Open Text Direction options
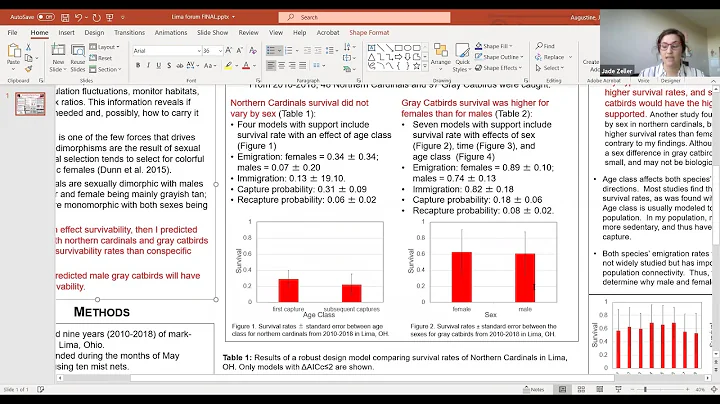This screenshot has width=720, height=404. coord(349,47)
